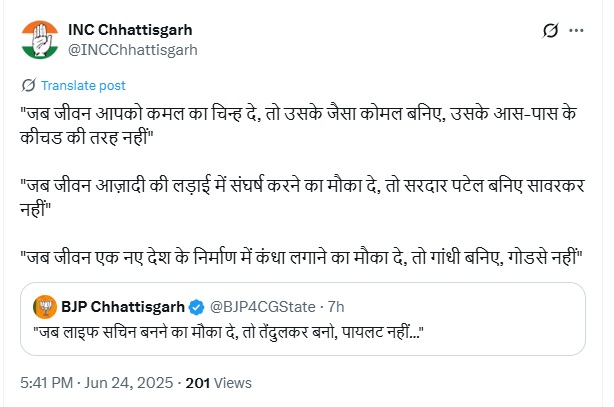Click the INC Chhattisgarh hand logo avatar
Viewport: 614px width, 407px height.
(40, 39)
